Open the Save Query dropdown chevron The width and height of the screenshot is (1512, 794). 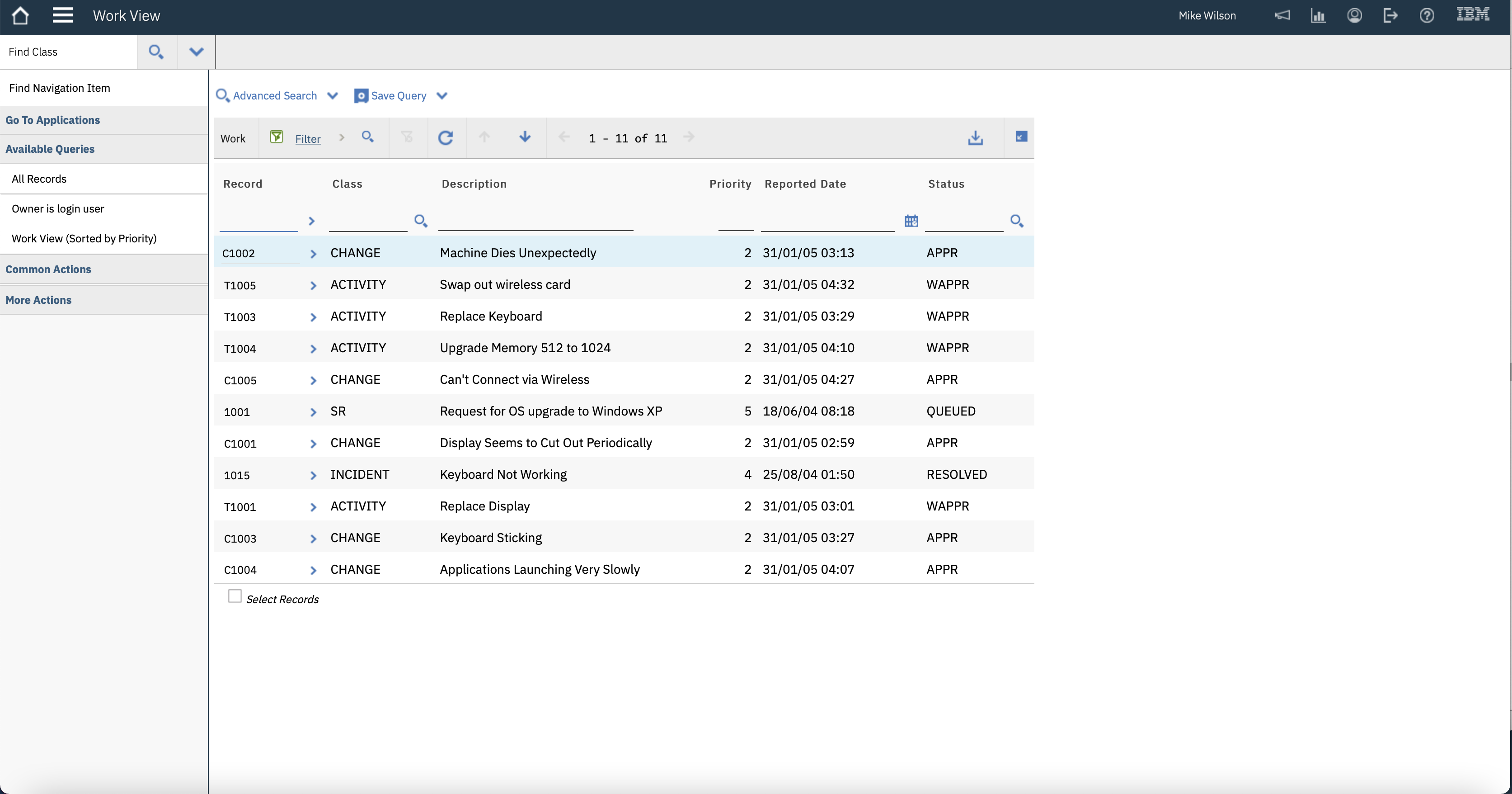(x=442, y=95)
